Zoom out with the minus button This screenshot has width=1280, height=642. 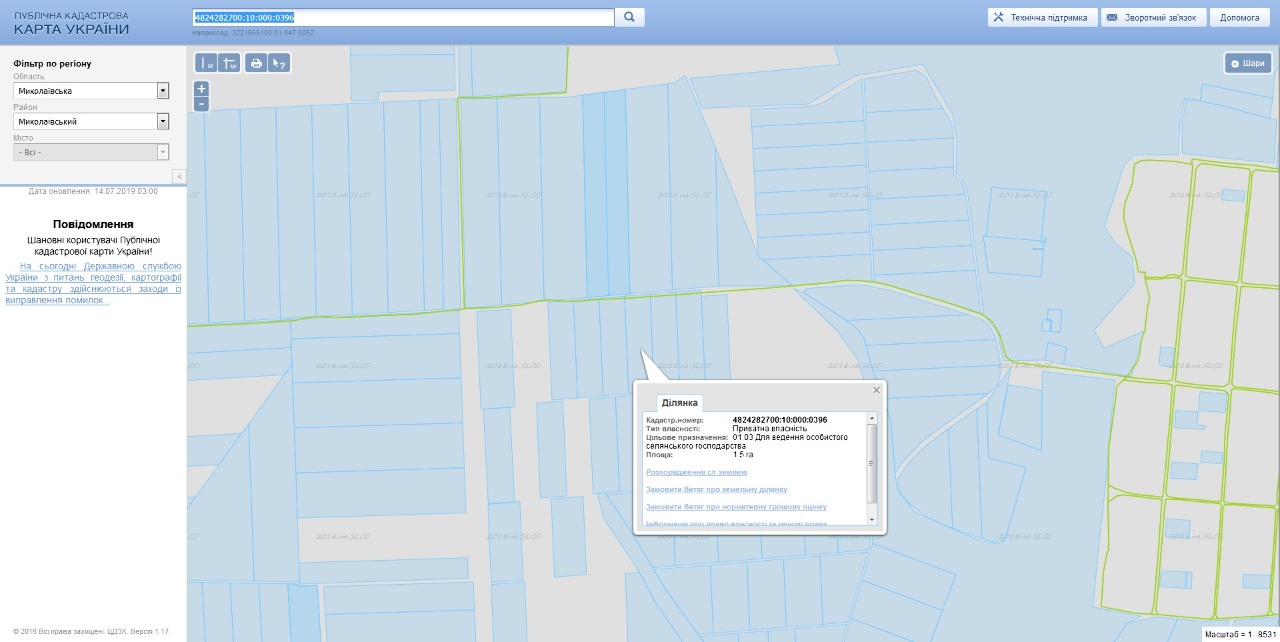click(x=201, y=103)
